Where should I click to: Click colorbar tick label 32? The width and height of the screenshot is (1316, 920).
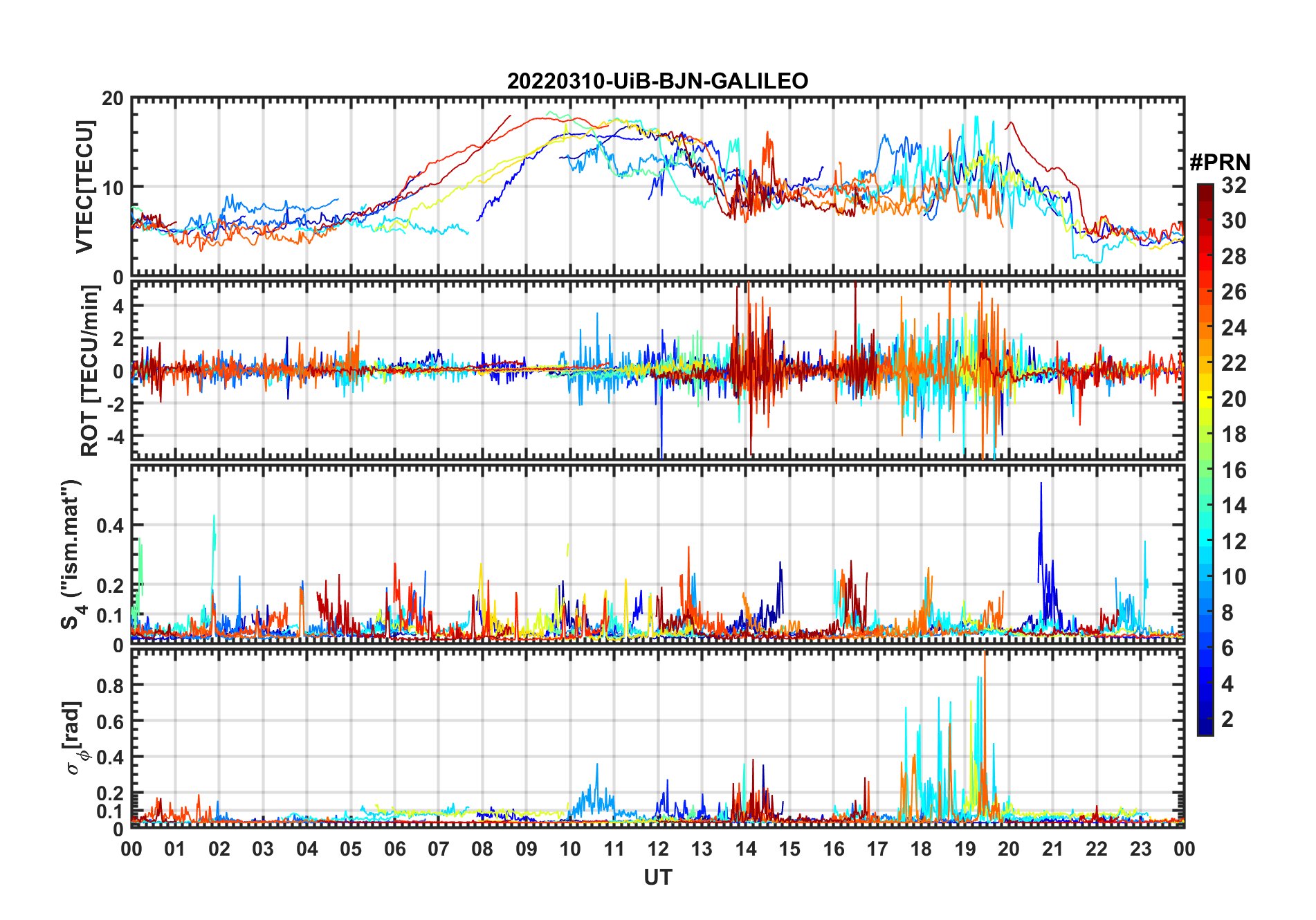1234,185
